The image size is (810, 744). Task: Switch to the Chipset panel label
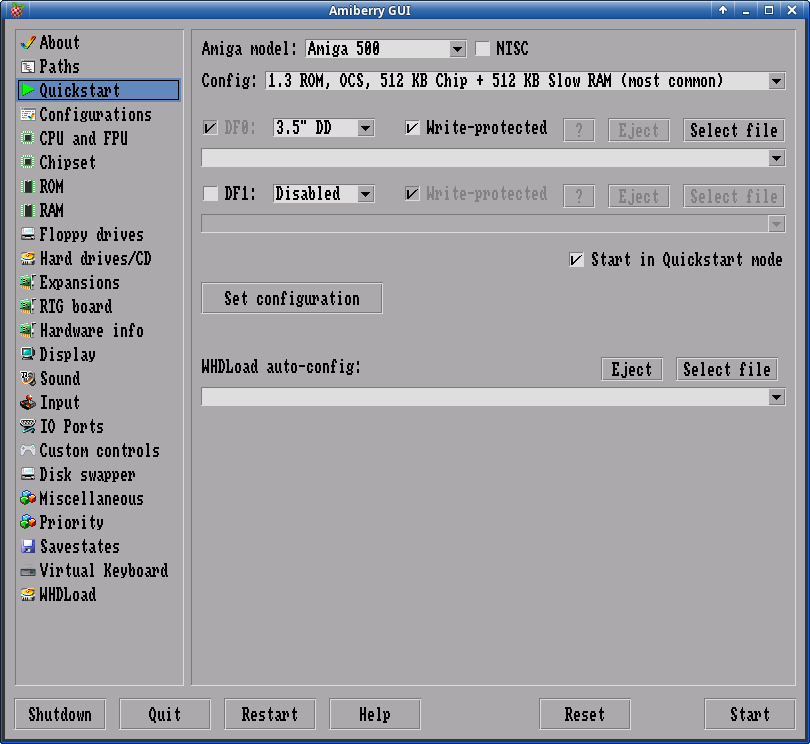pyautogui.click(x=68, y=162)
